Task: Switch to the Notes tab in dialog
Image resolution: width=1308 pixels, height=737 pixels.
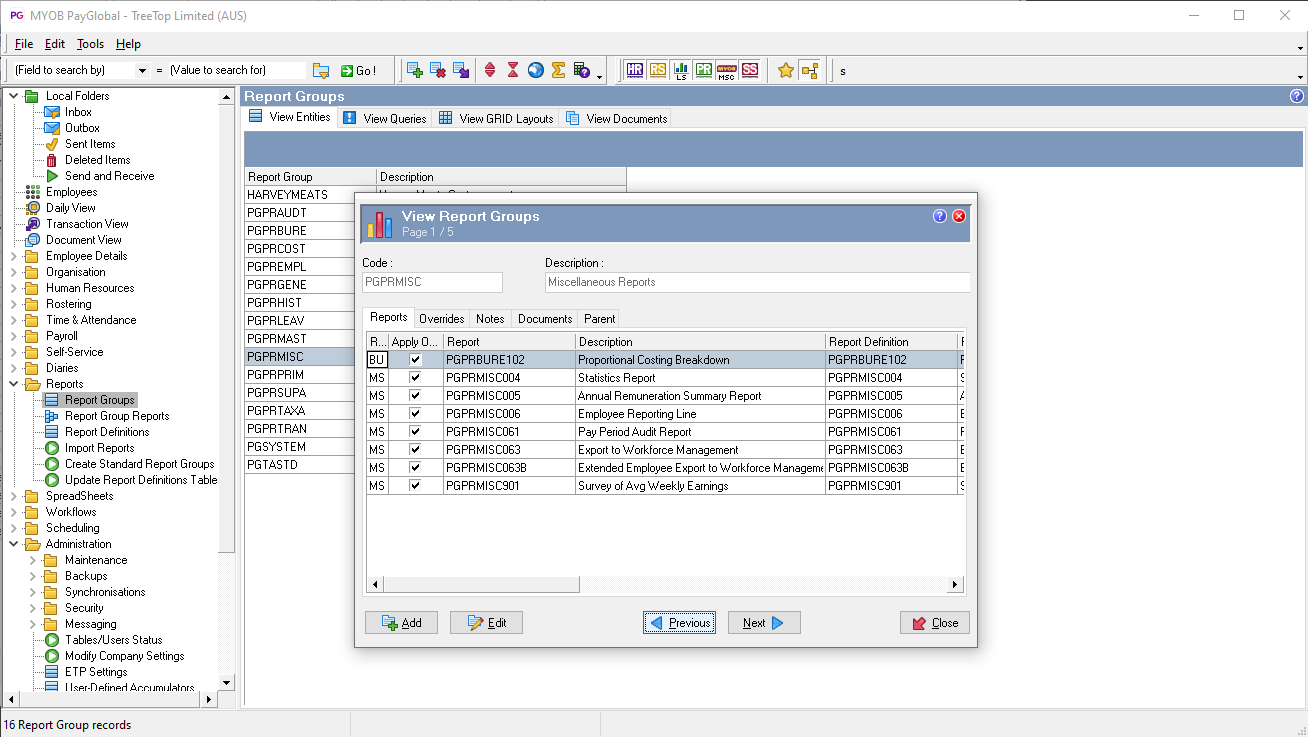Action: pyautogui.click(x=490, y=319)
